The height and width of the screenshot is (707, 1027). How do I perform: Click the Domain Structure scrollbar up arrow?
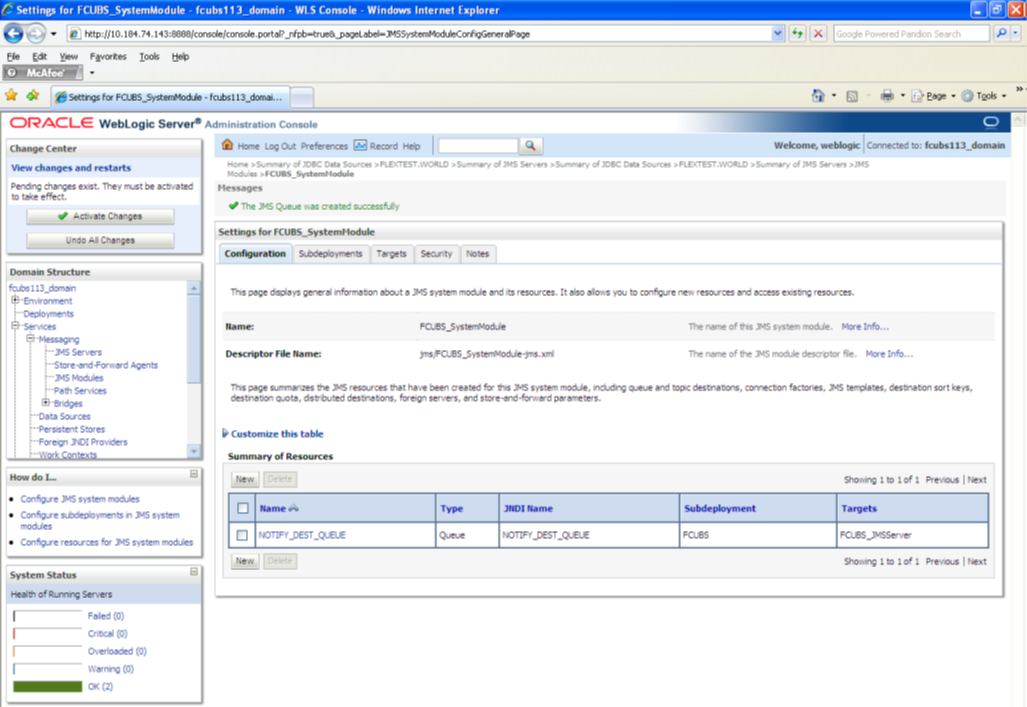click(x=194, y=288)
